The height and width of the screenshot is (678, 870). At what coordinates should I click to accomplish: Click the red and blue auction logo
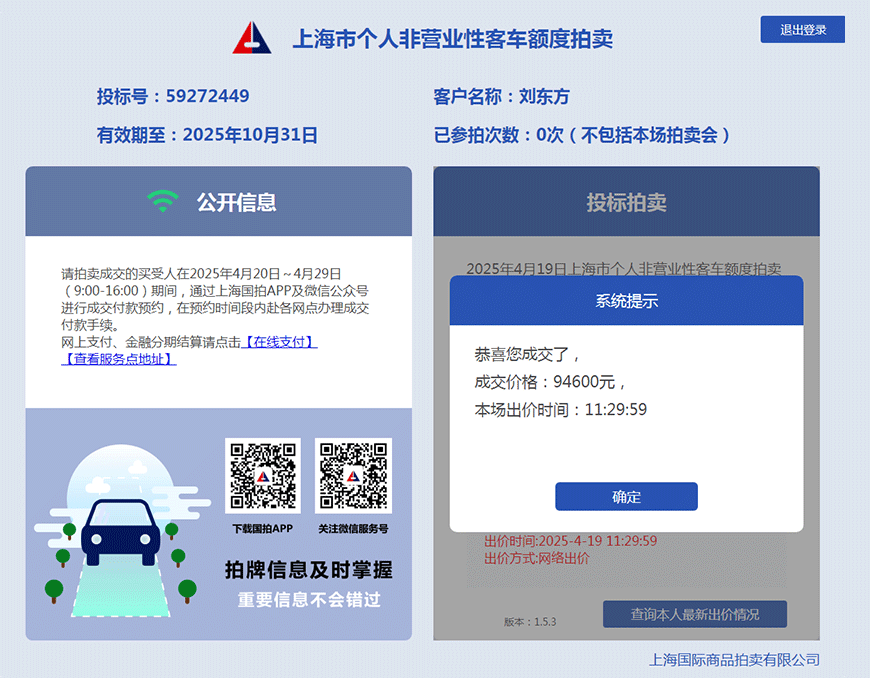252,38
